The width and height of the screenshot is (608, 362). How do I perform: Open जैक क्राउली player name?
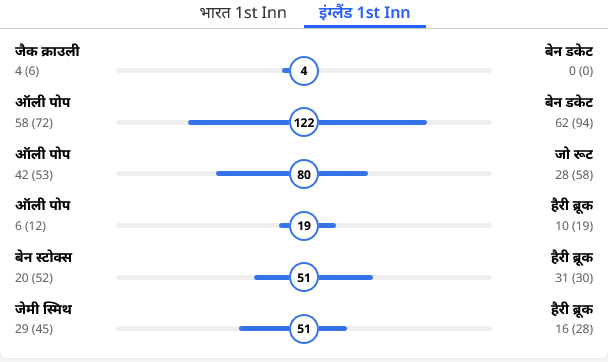47,51
